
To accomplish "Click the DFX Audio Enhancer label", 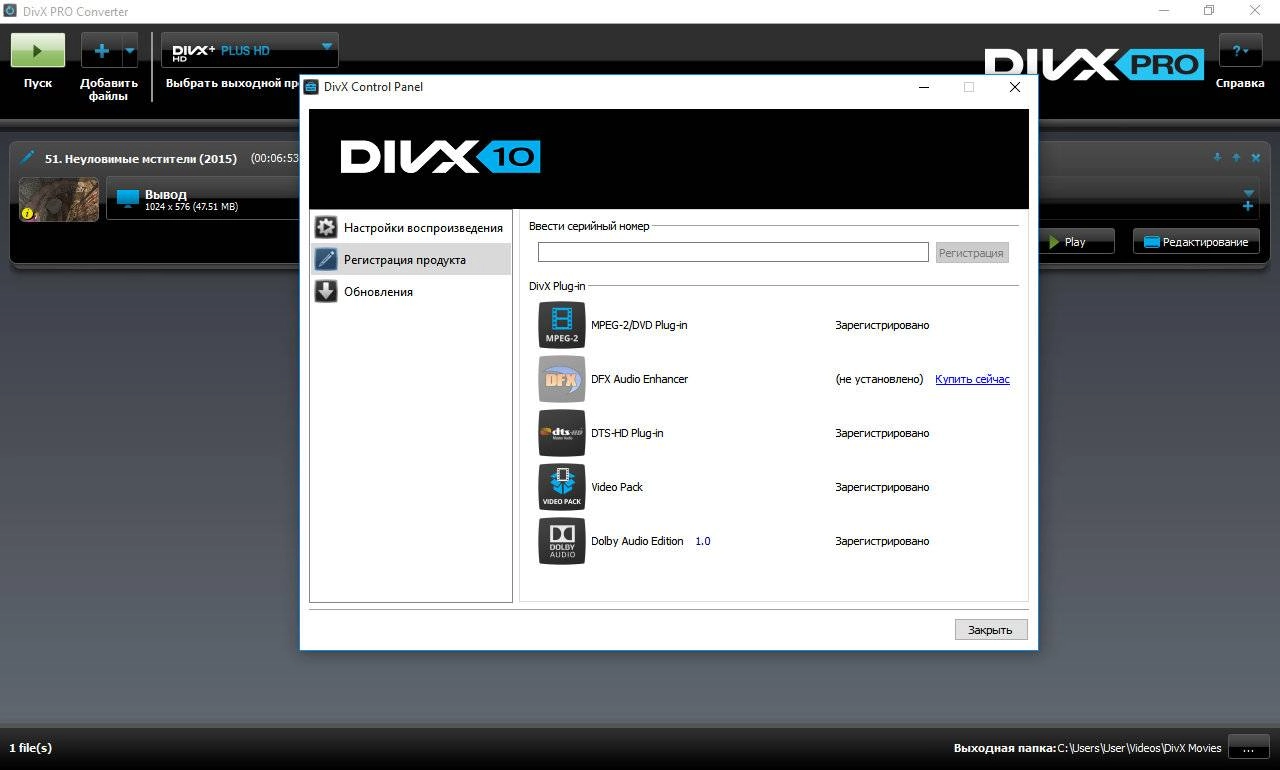I will 639,379.
